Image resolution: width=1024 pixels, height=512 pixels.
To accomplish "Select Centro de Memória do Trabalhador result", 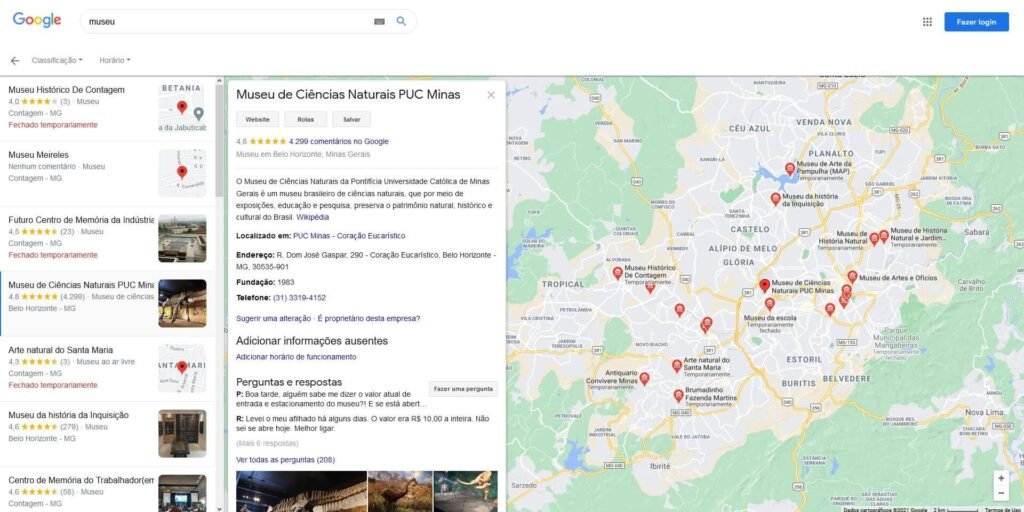I will pyautogui.click(x=107, y=489).
